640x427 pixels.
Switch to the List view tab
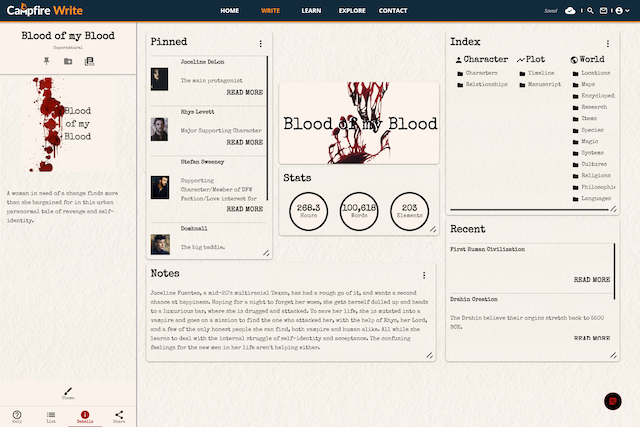point(51,417)
